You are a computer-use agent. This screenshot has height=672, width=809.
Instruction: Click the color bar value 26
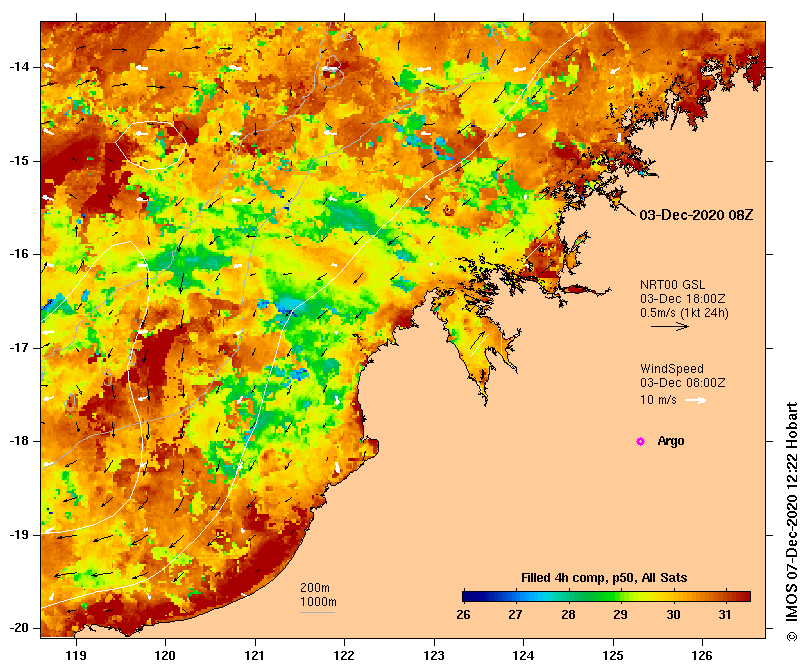463,615
